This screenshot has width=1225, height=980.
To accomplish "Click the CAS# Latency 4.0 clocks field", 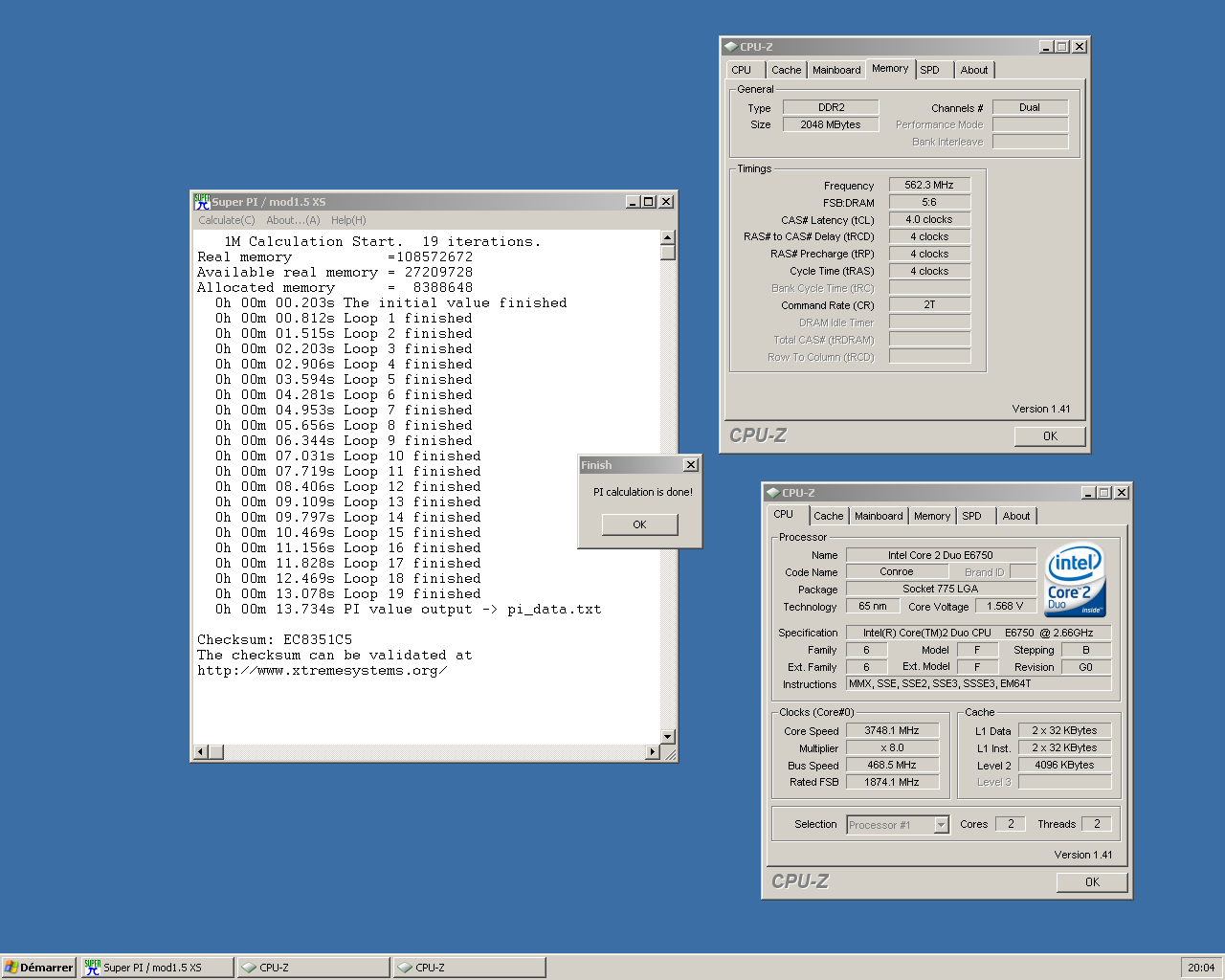I will tap(929, 219).
